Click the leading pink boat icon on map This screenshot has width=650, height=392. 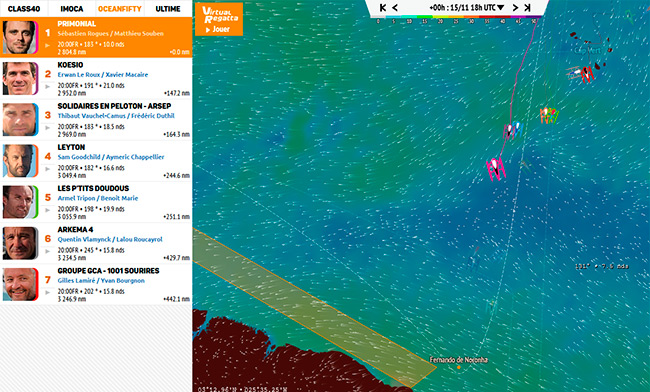pos(496,168)
